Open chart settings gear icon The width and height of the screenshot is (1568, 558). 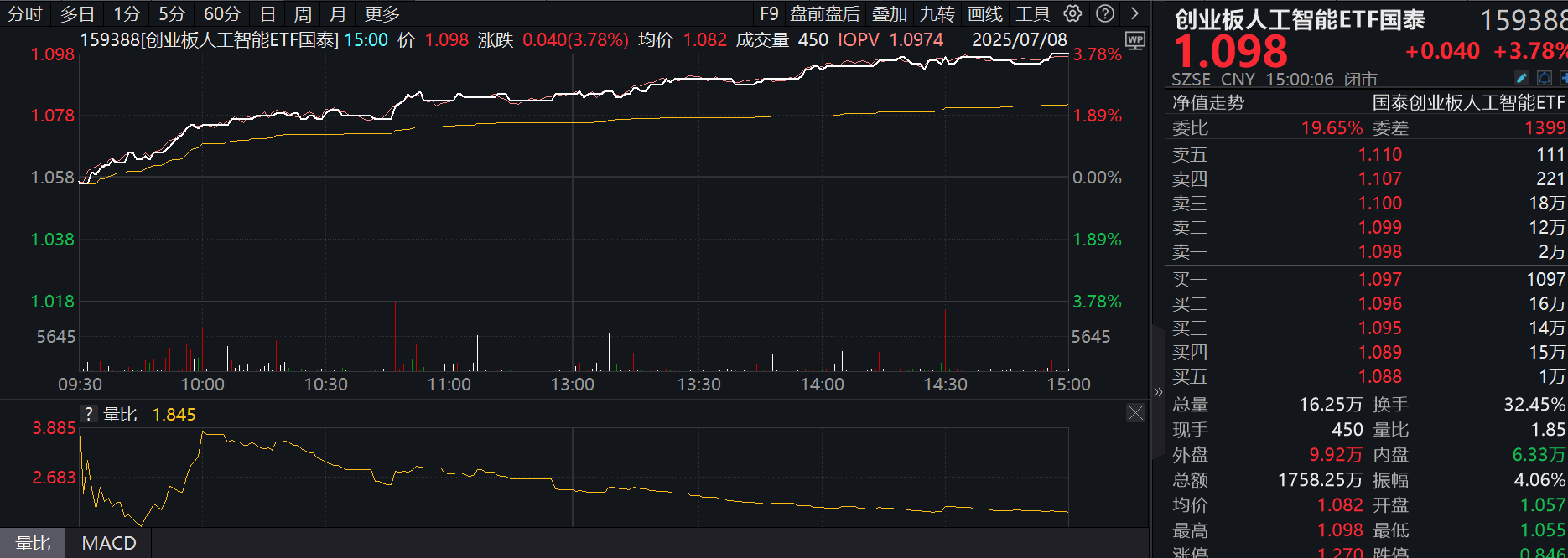[x=1072, y=13]
